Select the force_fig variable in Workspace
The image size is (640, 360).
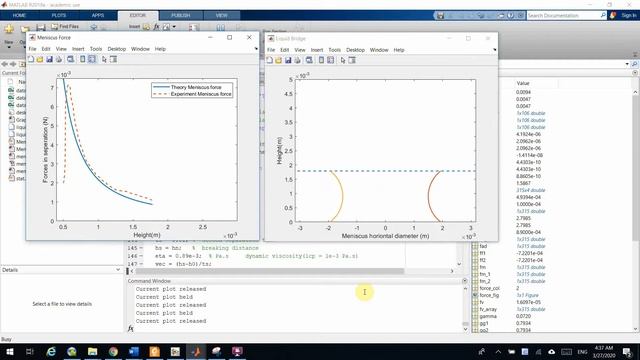pyautogui.click(x=489, y=295)
